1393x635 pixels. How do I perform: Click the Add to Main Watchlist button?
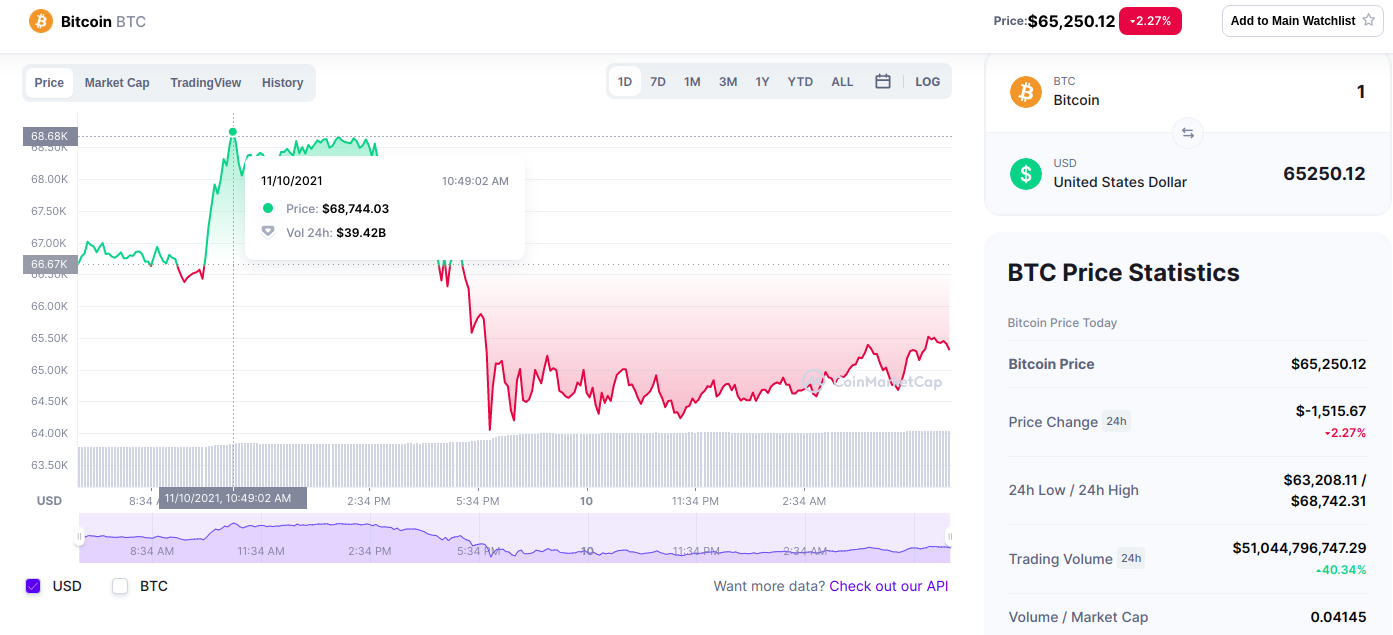1303,21
